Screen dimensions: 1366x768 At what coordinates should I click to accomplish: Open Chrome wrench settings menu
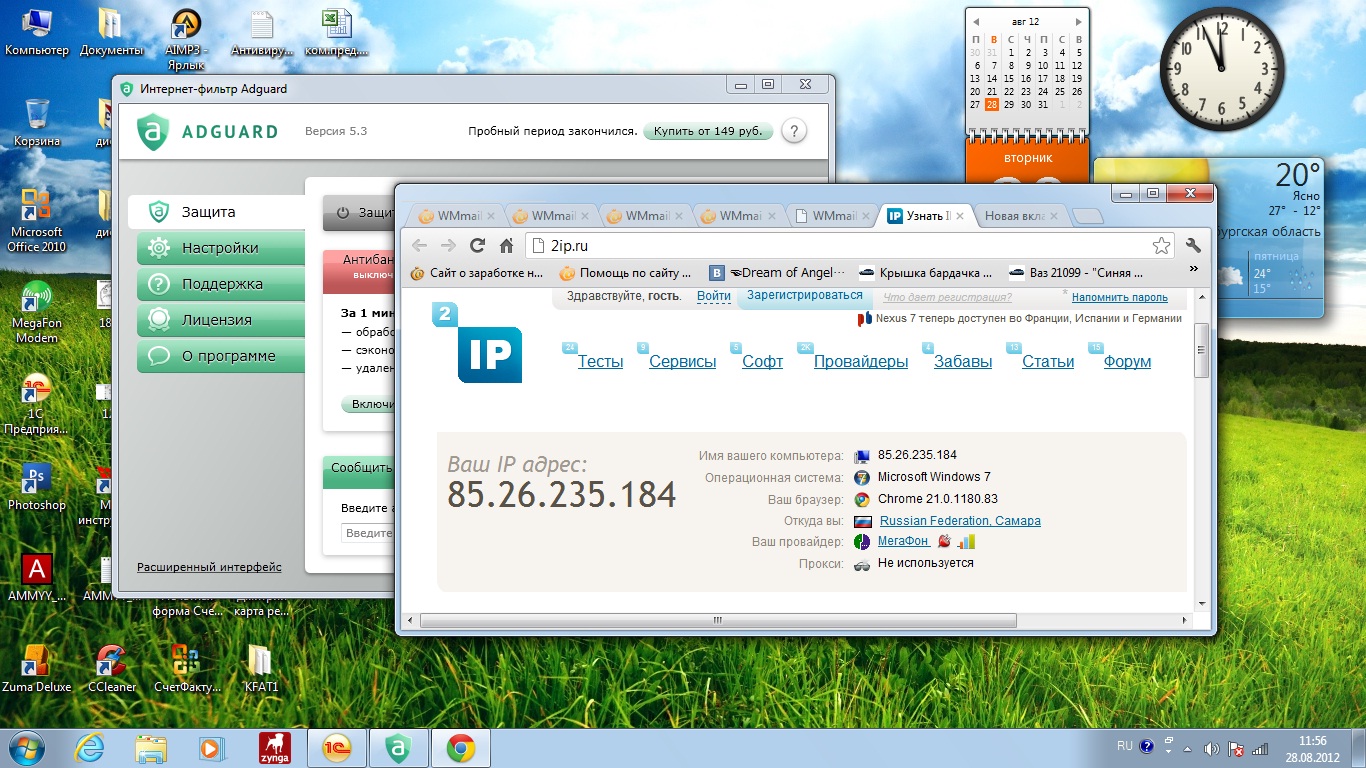1193,245
